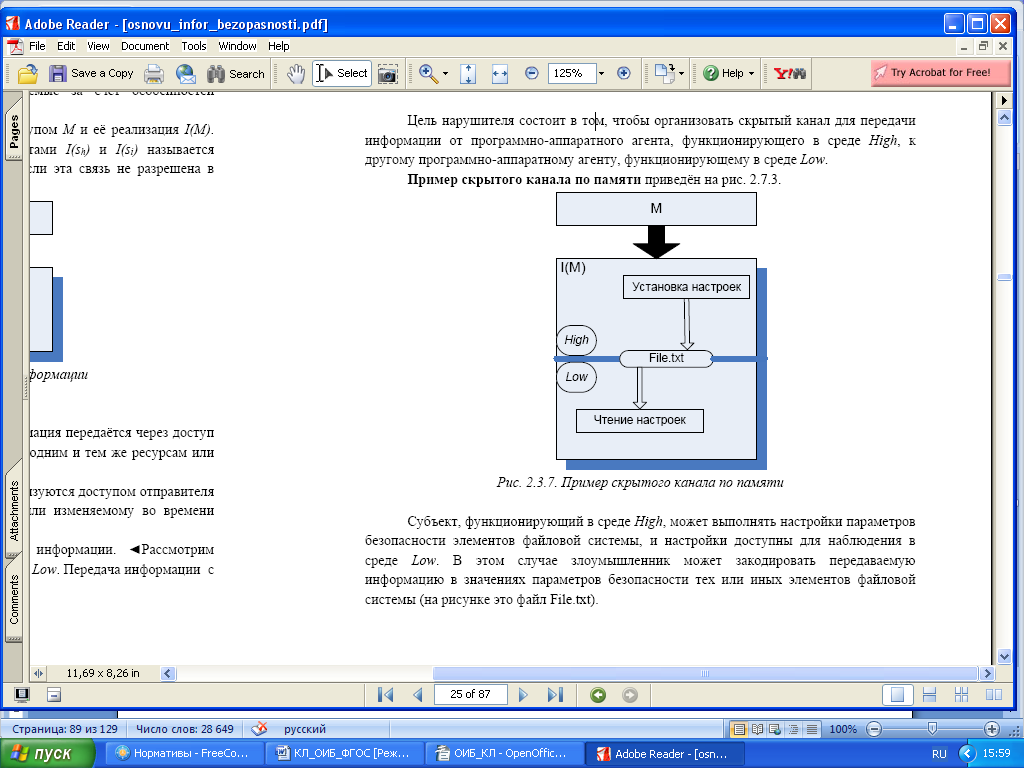Click the Print icon in toolbar
This screenshot has height=768, width=1024.
click(154, 74)
